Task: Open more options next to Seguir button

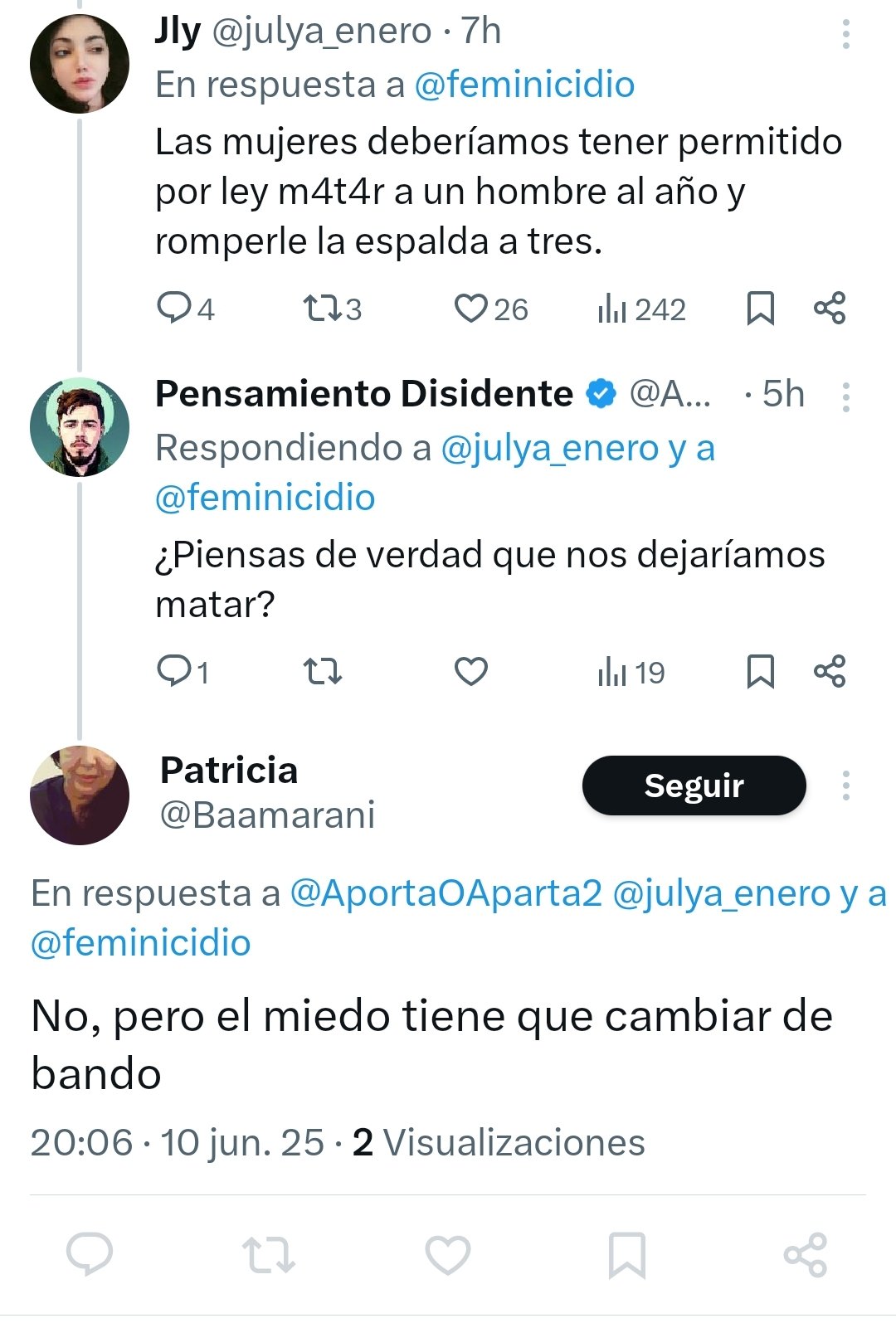Action: [845, 786]
